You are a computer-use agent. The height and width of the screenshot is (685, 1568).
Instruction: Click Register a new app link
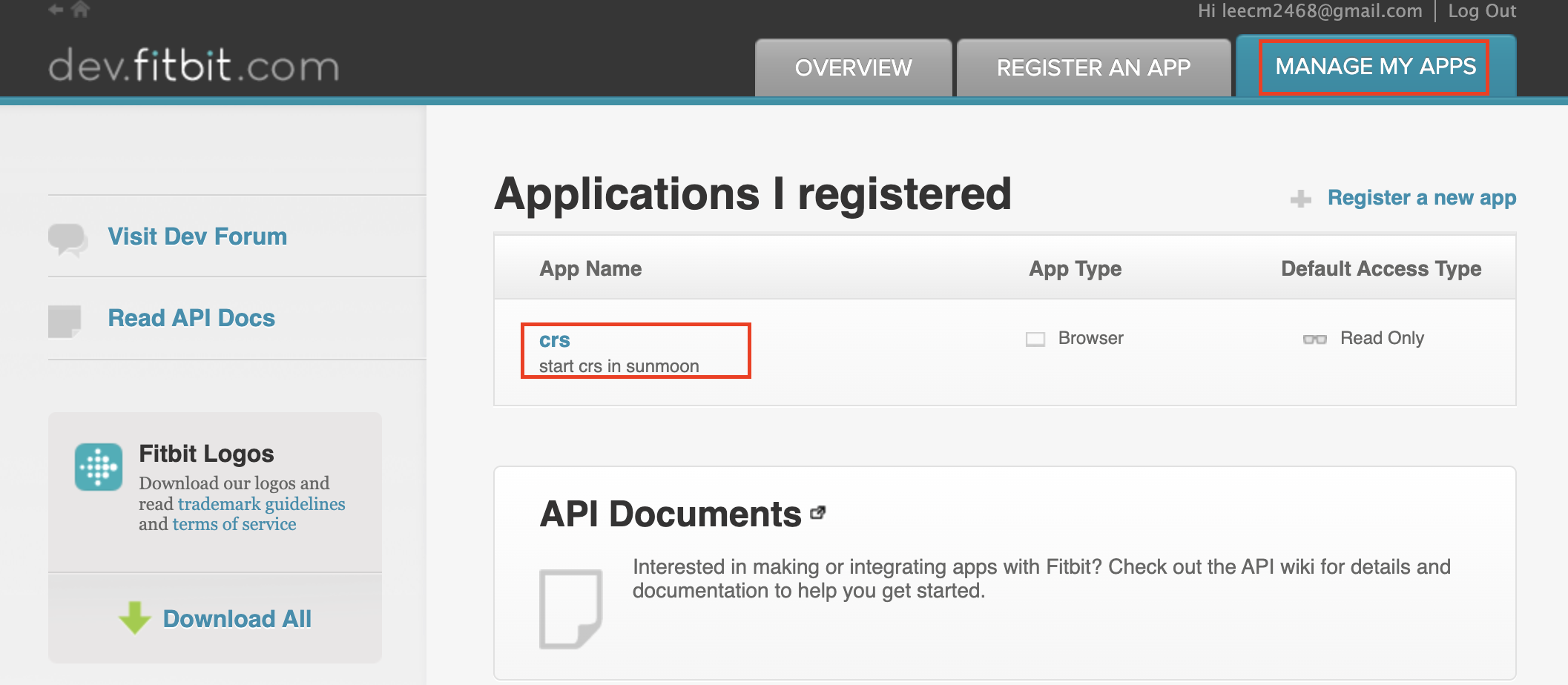[1422, 198]
